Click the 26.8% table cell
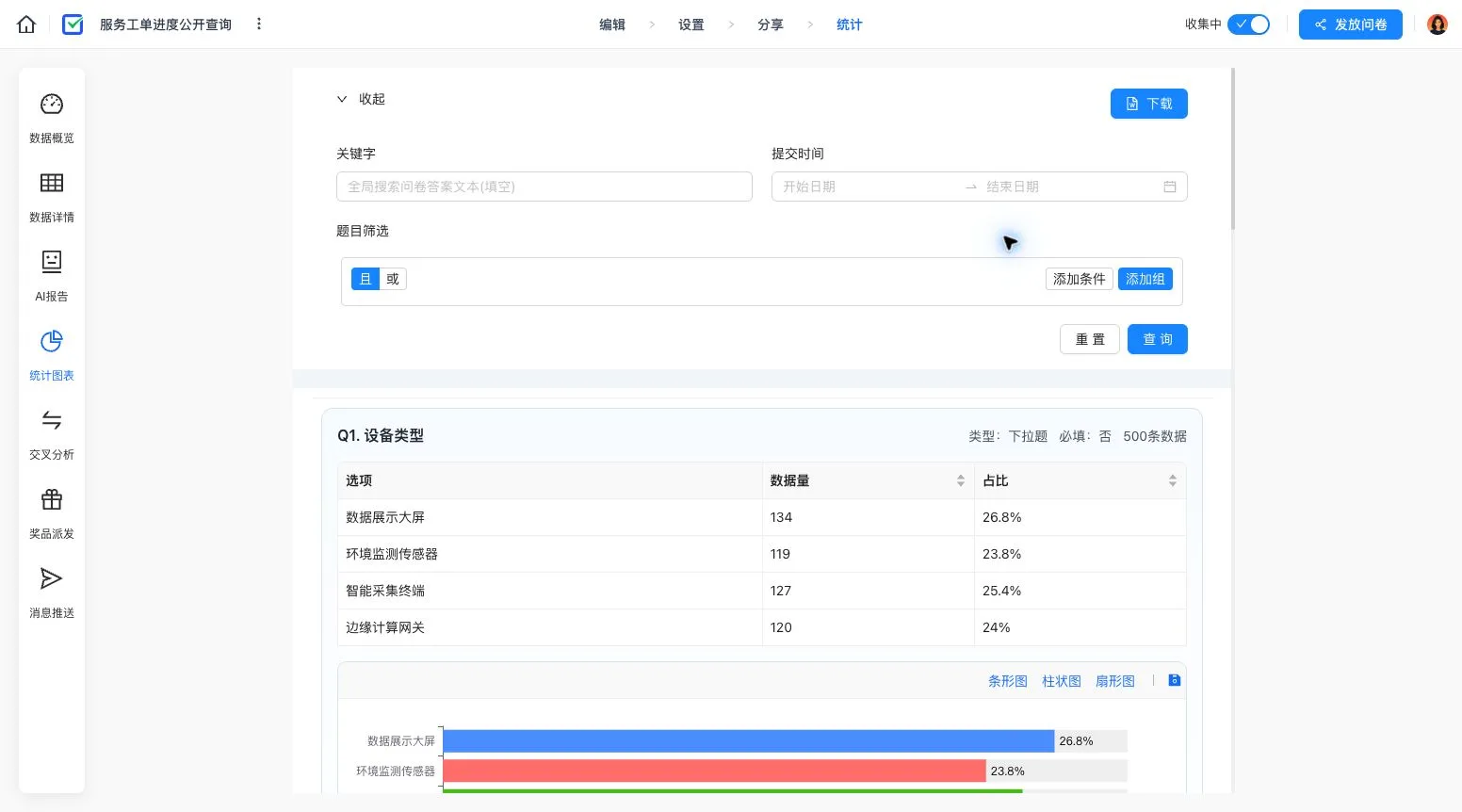 point(1080,517)
